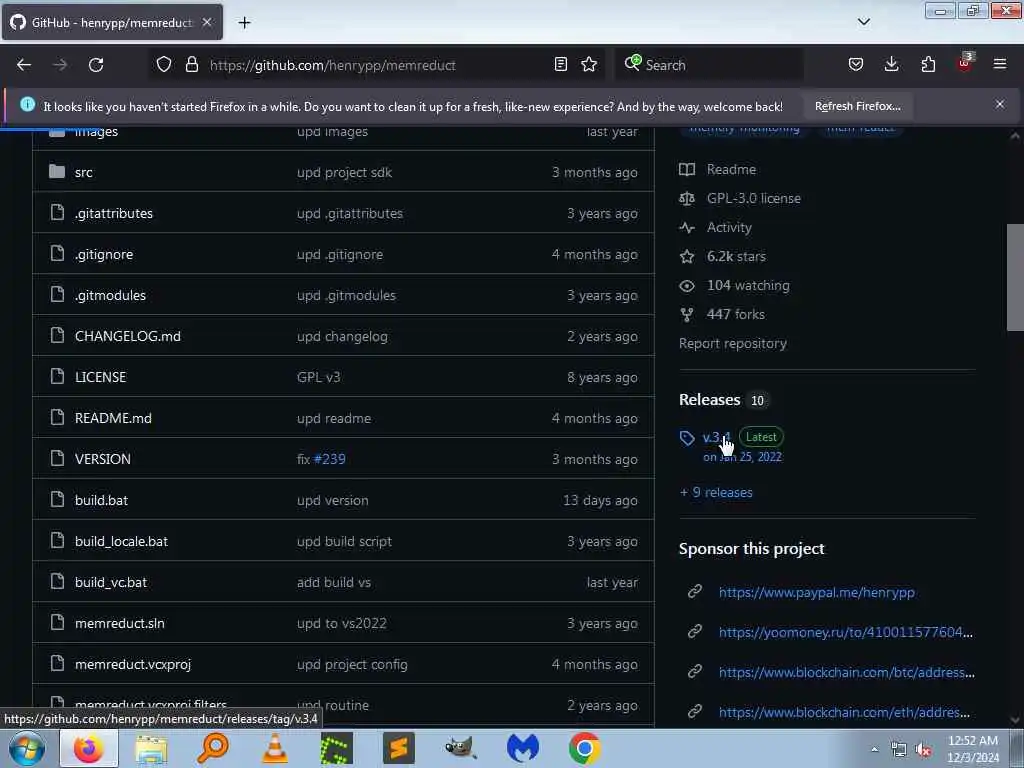Click Refresh Firefox button in notification bar

[857, 106]
